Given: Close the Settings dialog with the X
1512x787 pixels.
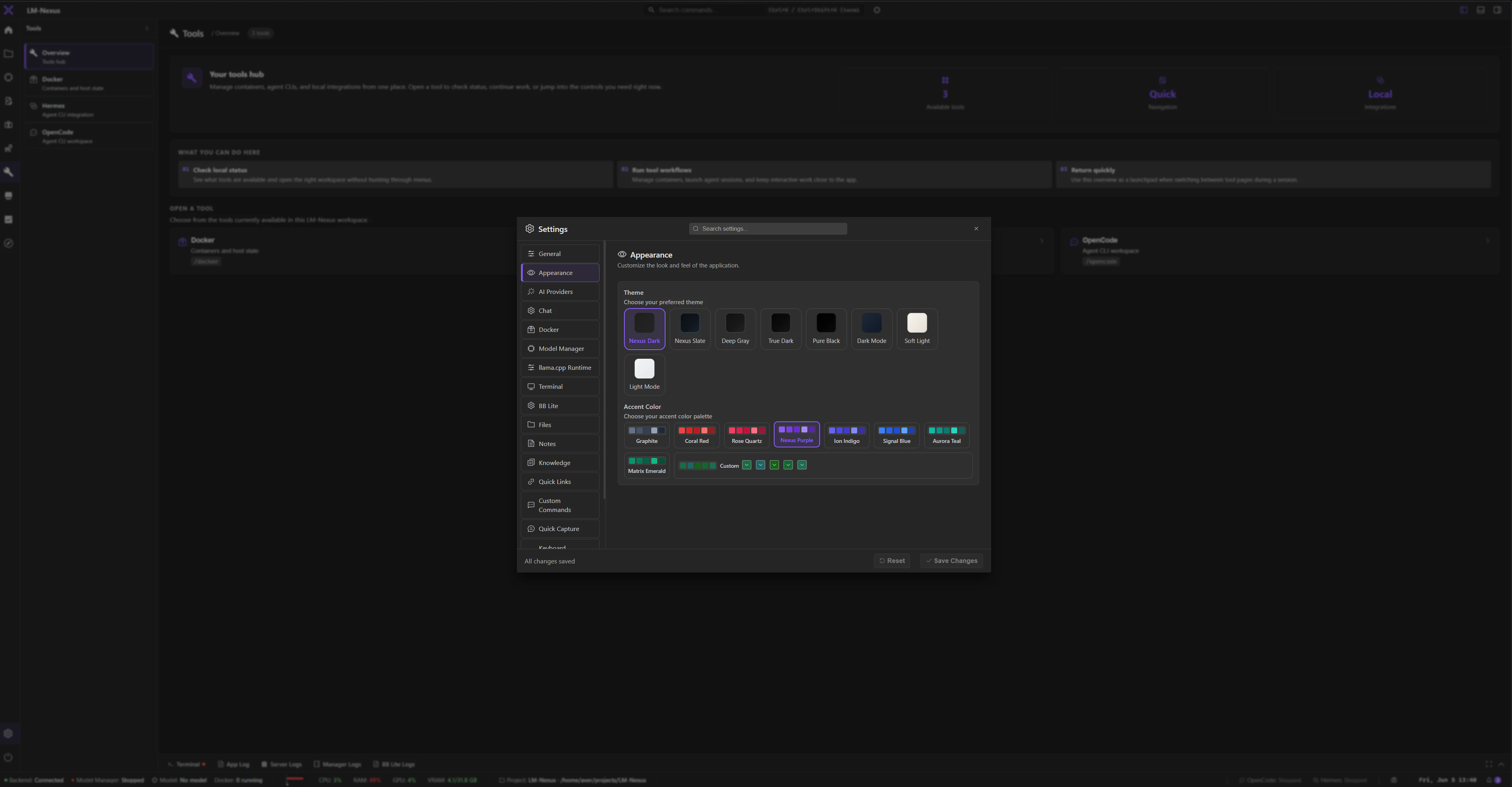Looking at the screenshot, I should point(976,229).
